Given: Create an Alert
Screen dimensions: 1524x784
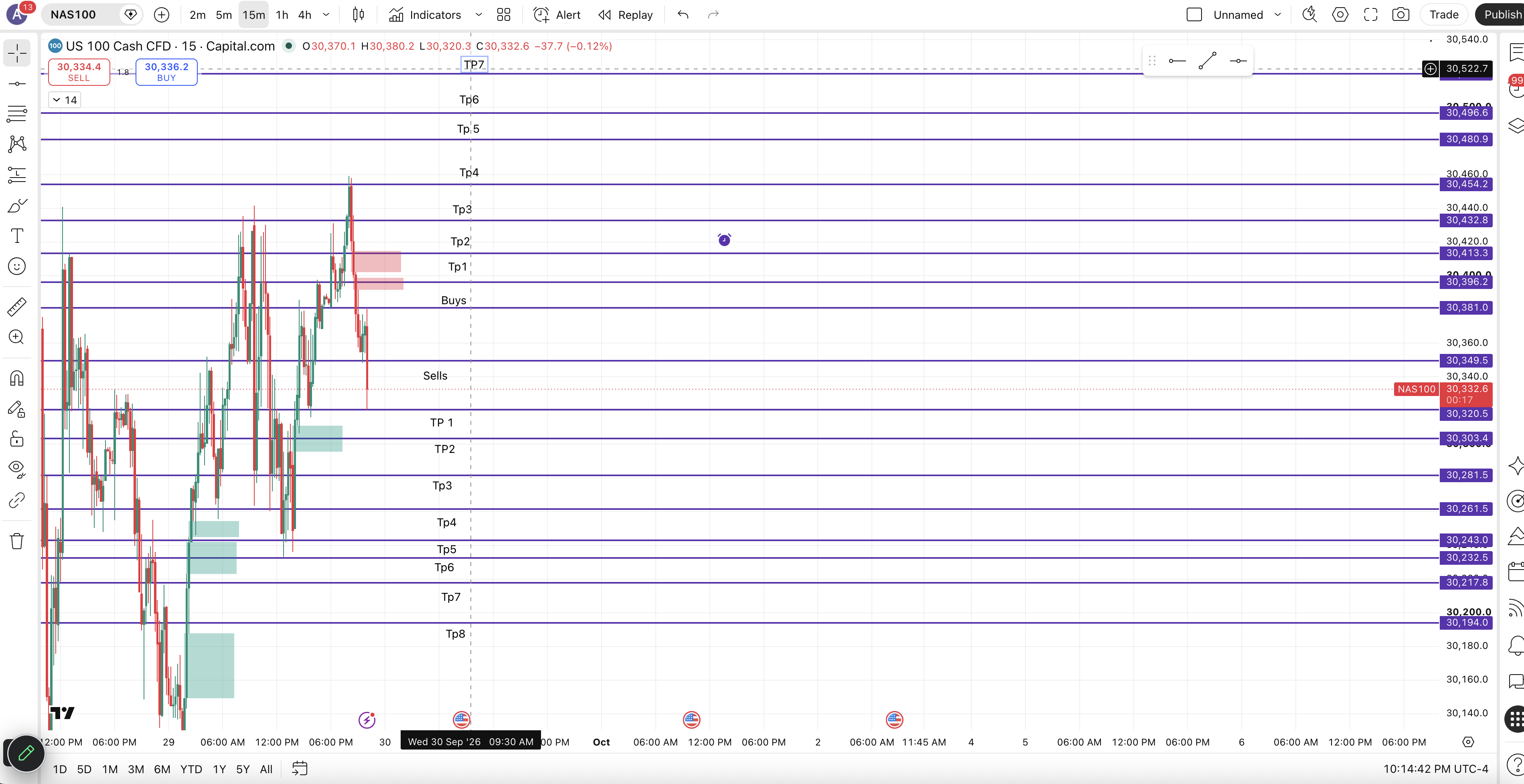Looking at the screenshot, I should coord(557,15).
